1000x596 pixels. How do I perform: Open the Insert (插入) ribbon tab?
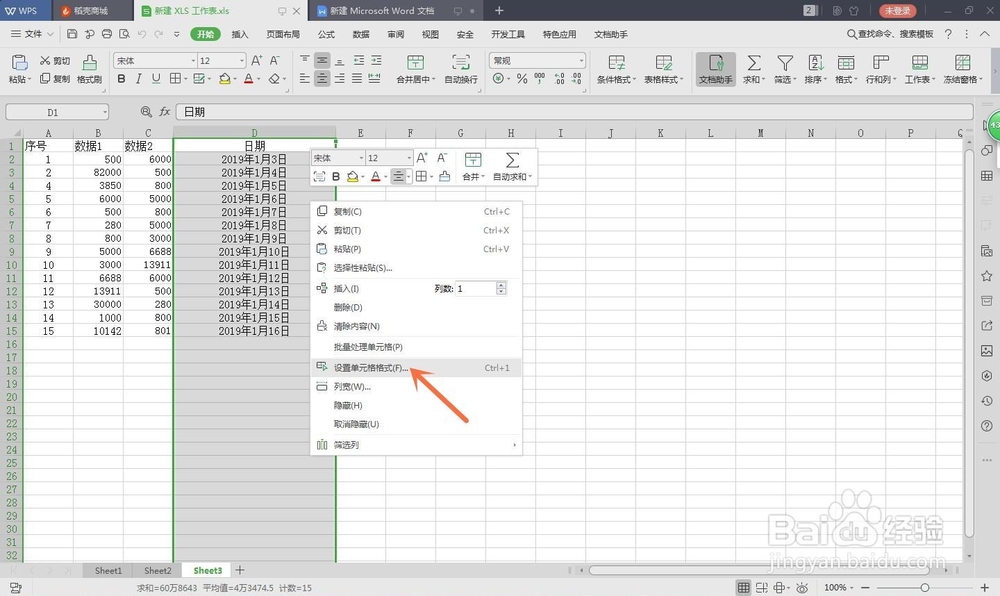(x=240, y=34)
